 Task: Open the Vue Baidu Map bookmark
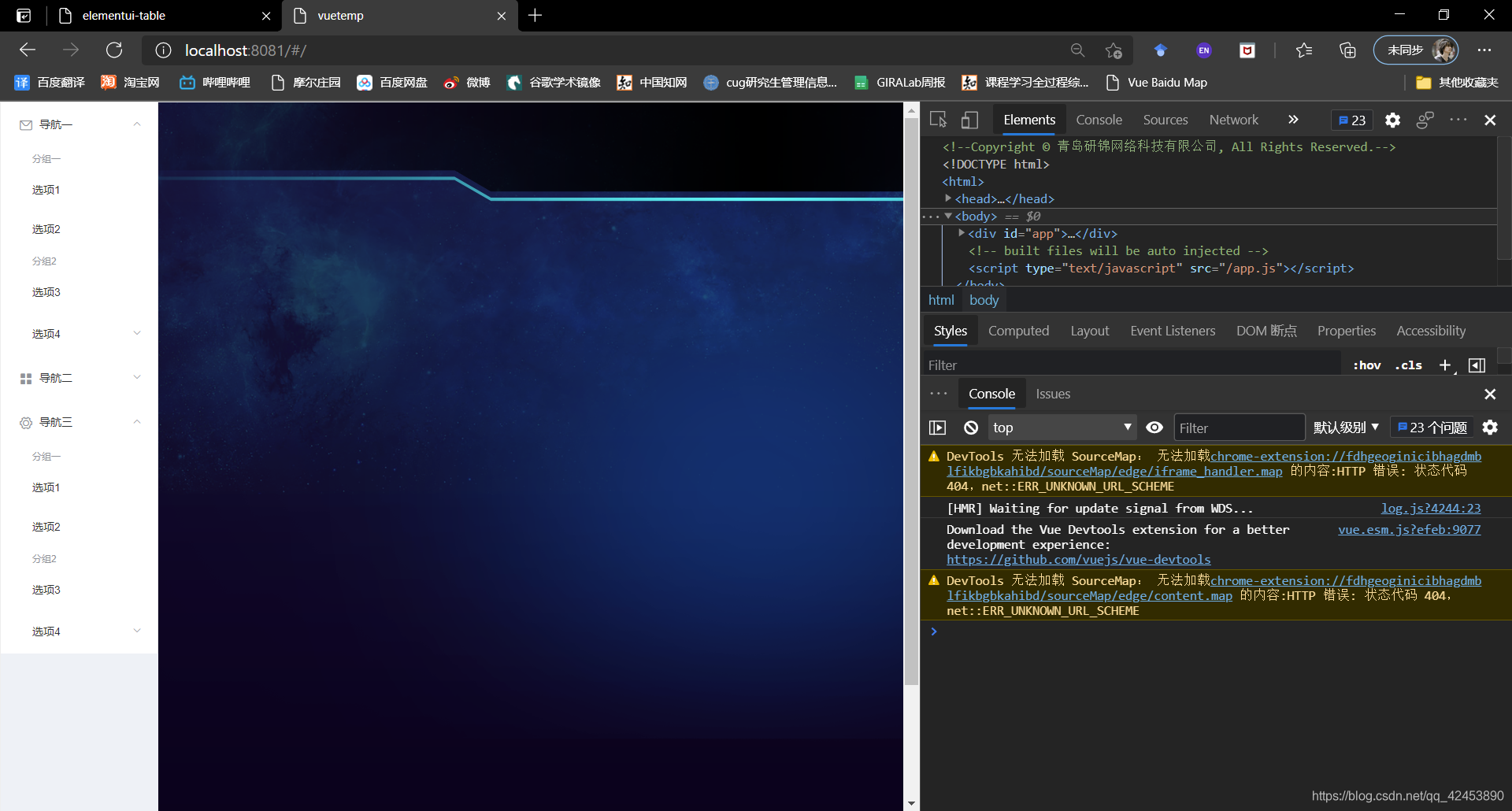click(x=1156, y=83)
